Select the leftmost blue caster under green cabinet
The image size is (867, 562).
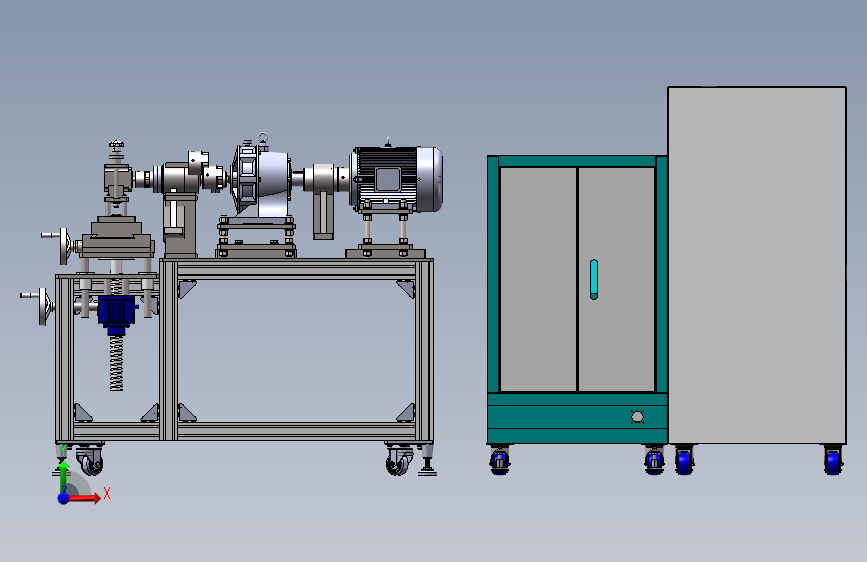click(499, 460)
